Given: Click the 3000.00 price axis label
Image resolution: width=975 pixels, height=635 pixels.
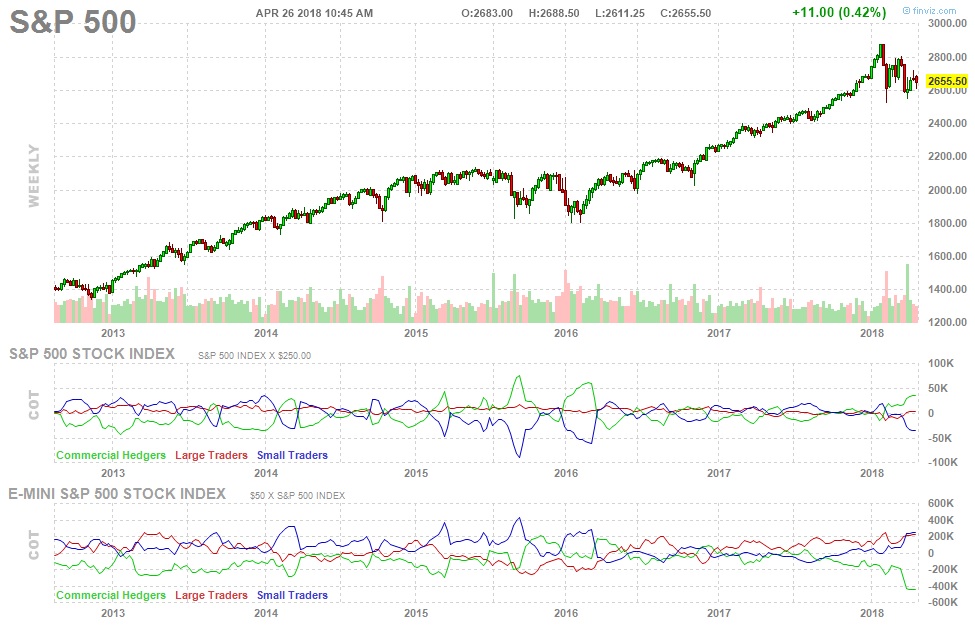Looking at the screenshot, I should (x=947, y=24).
